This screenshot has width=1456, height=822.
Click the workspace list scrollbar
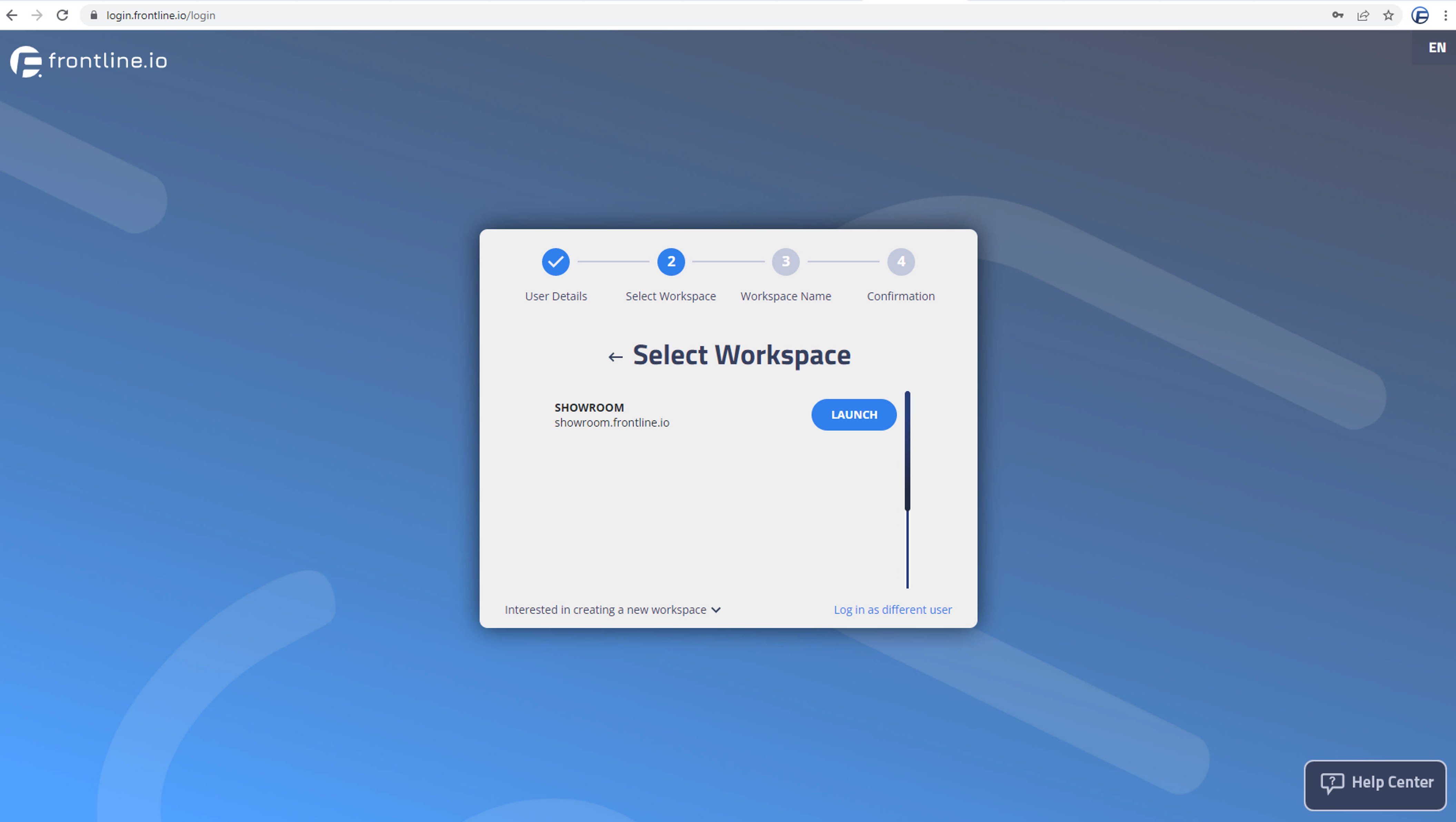pos(907,451)
